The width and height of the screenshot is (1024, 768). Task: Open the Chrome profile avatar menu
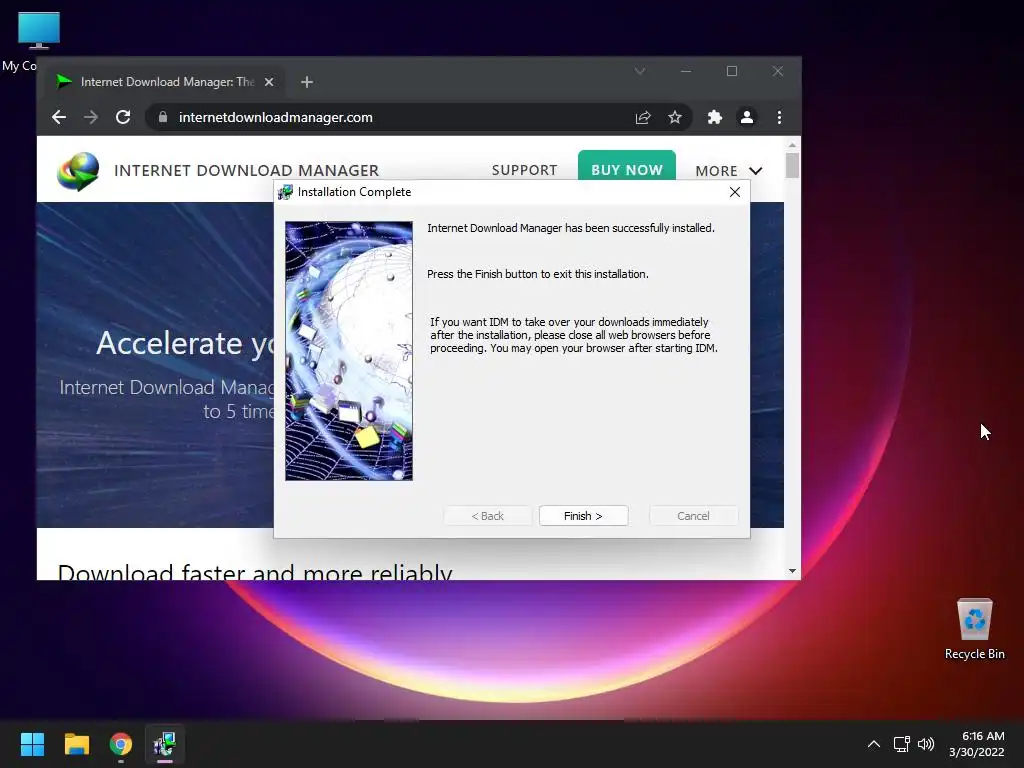pyautogui.click(x=746, y=118)
